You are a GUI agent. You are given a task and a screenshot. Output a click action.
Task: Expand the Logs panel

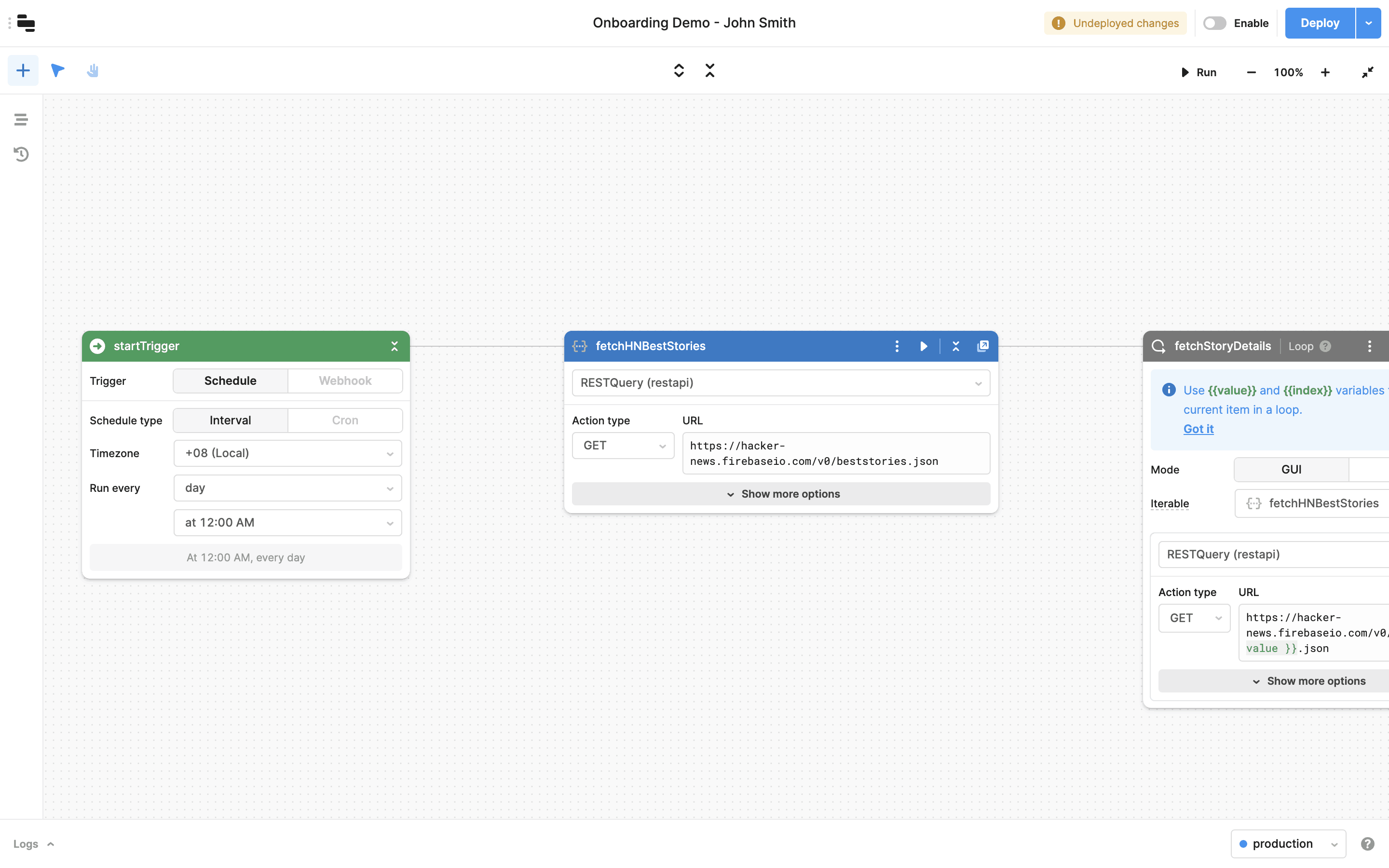point(33,844)
